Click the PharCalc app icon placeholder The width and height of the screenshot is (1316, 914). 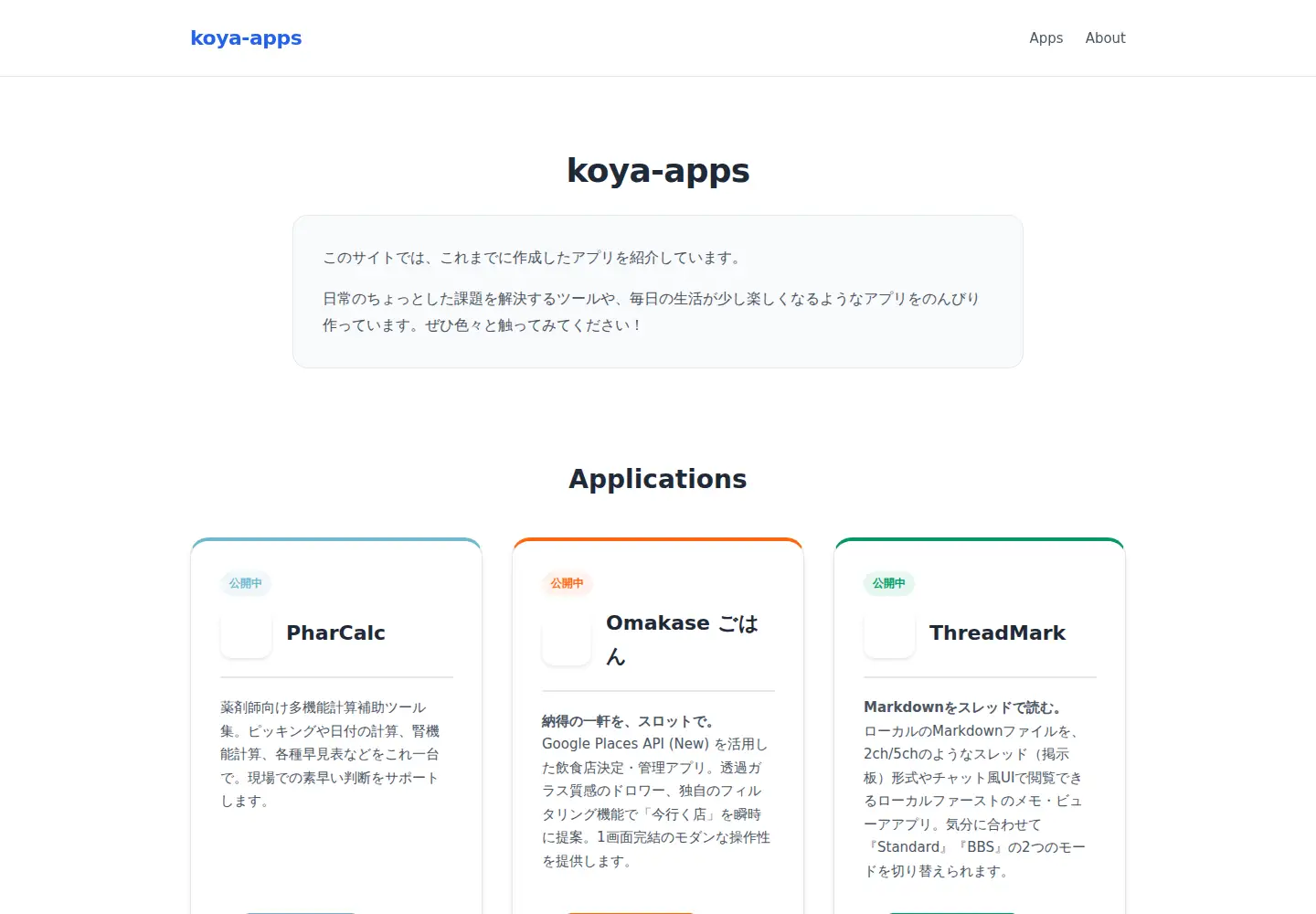pyautogui.click(x=246, y=632)
